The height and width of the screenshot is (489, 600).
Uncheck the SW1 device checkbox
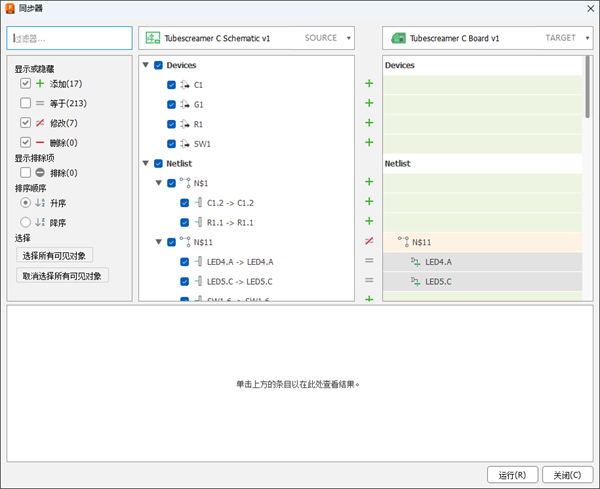click(171, 144)
